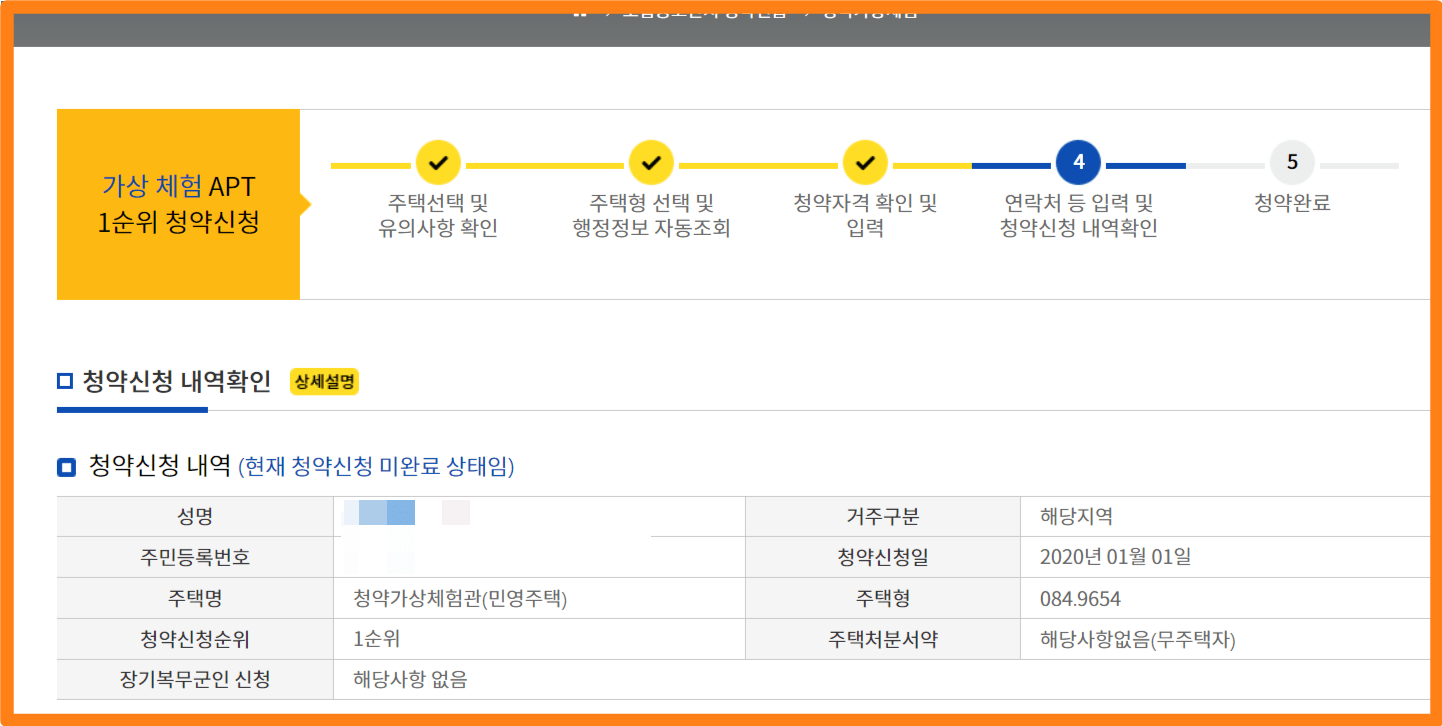The image size is (1442, 726).
Task: Click the 청약신청순위 header cell
Action: coord(195,639)
